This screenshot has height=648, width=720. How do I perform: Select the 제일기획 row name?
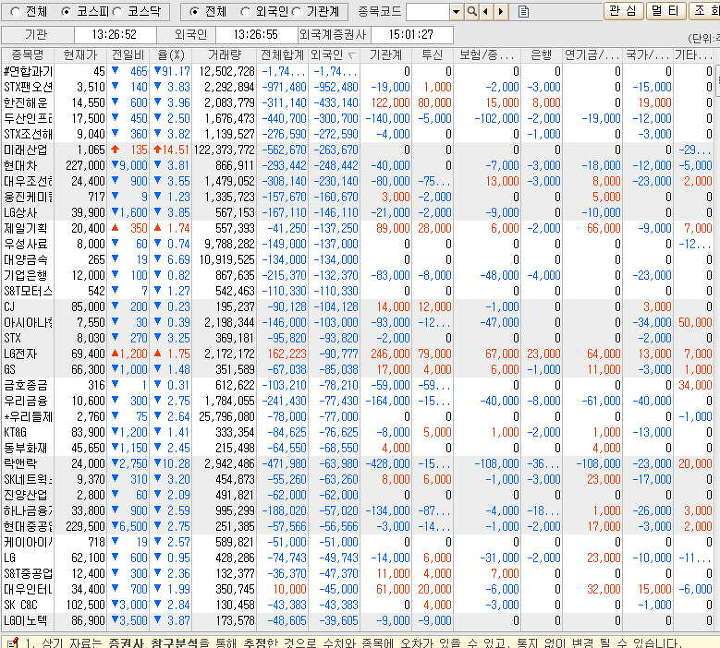(x=26, y=229)
